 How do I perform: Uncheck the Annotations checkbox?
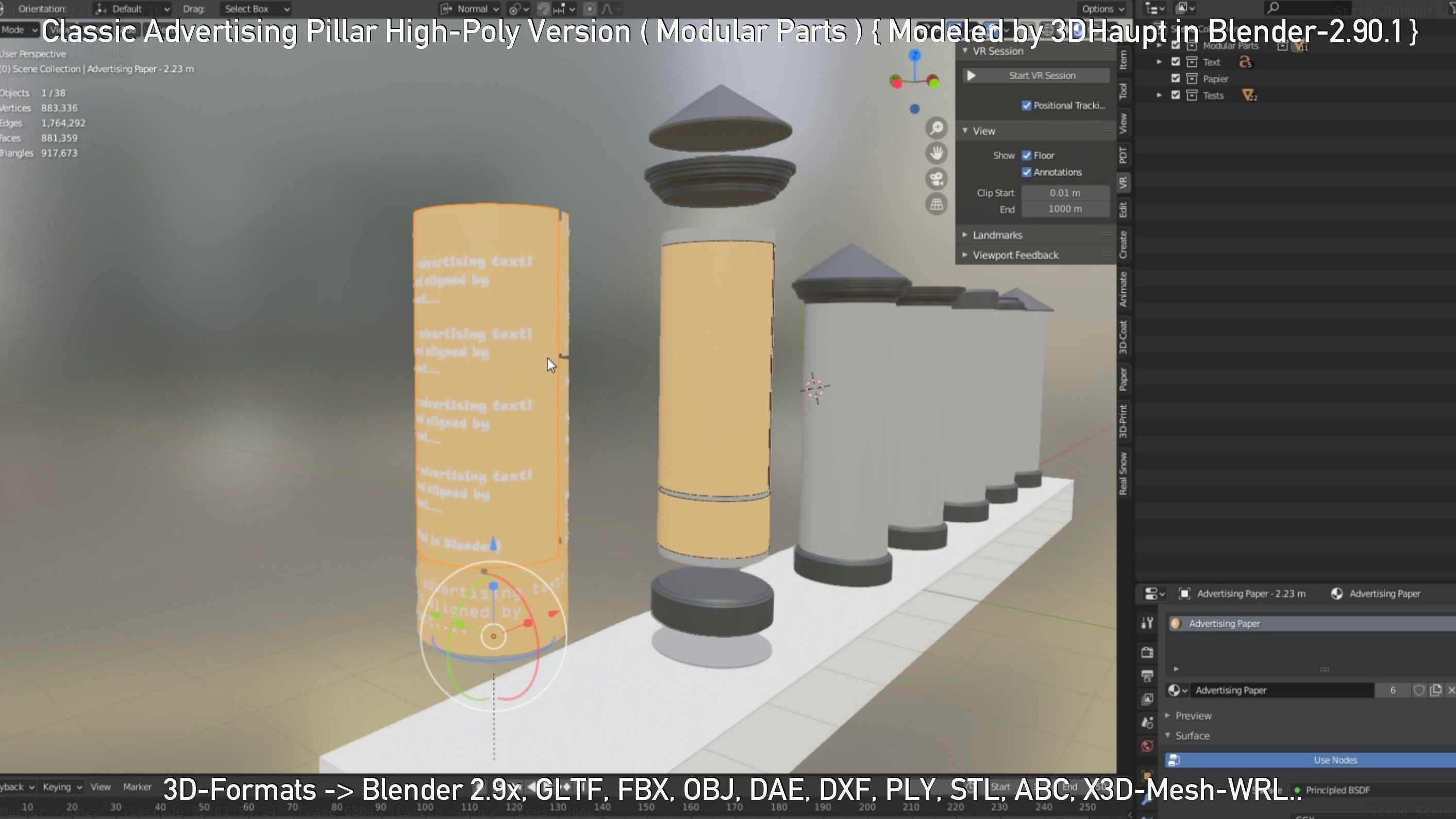[x=1027, y=172]
